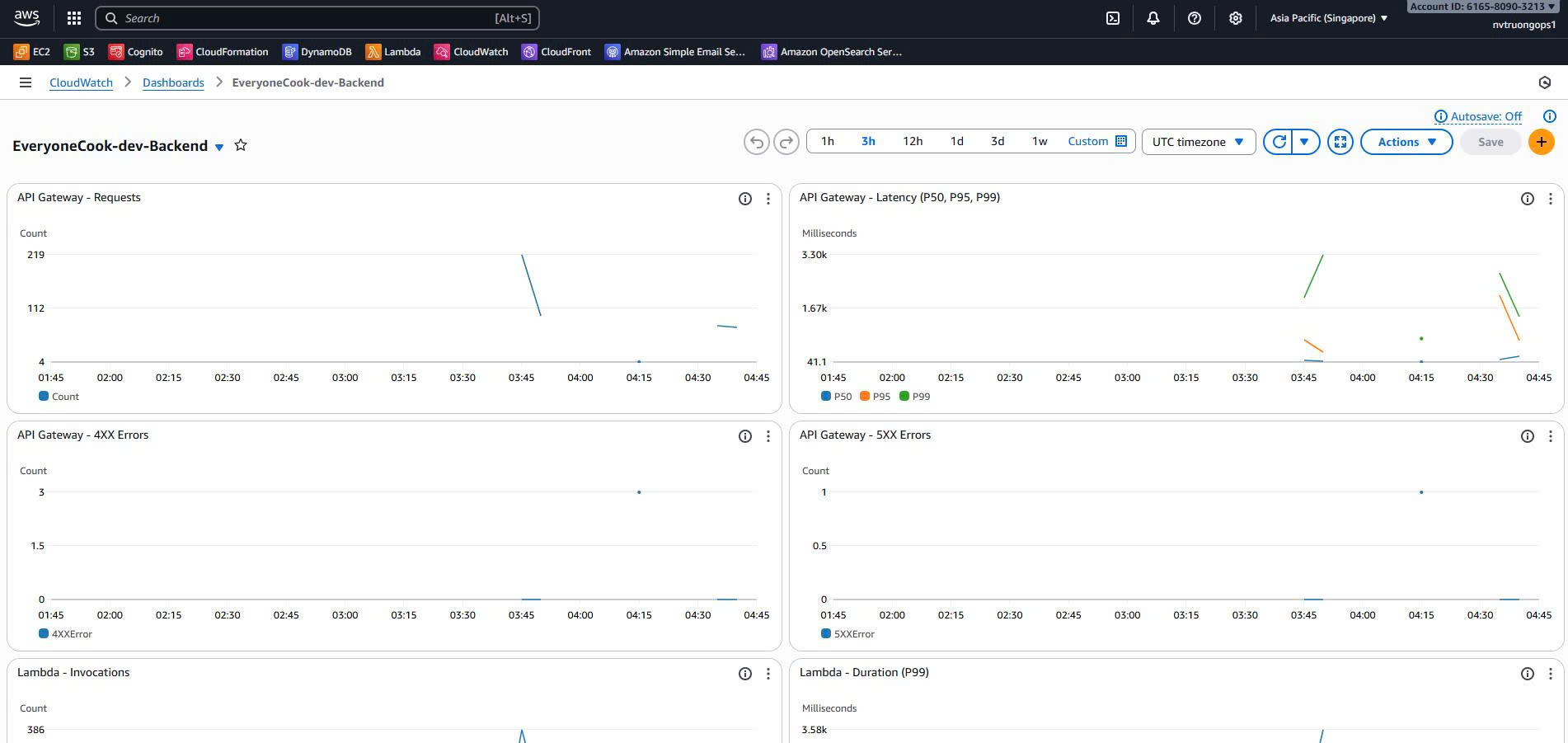Open Amazon Simple Email Service shortcut
Image resolution: width=1568 pixels, height=743 pixels.
(x=675, y=52)
